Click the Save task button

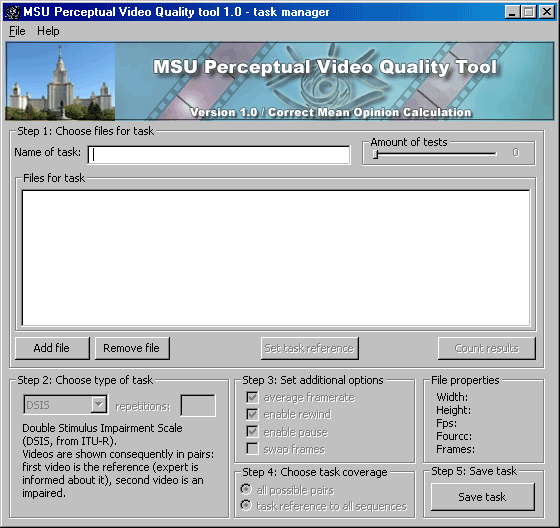click(482, 497)
